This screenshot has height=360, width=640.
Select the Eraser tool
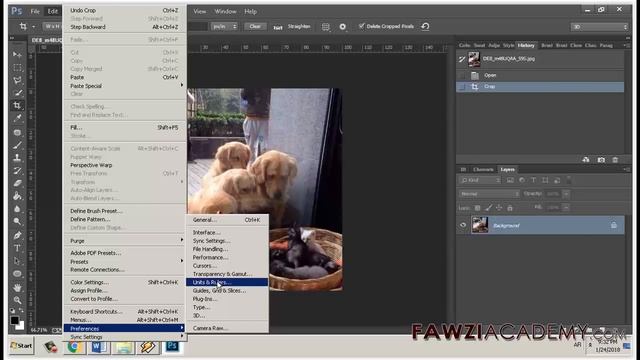(17, 183)
